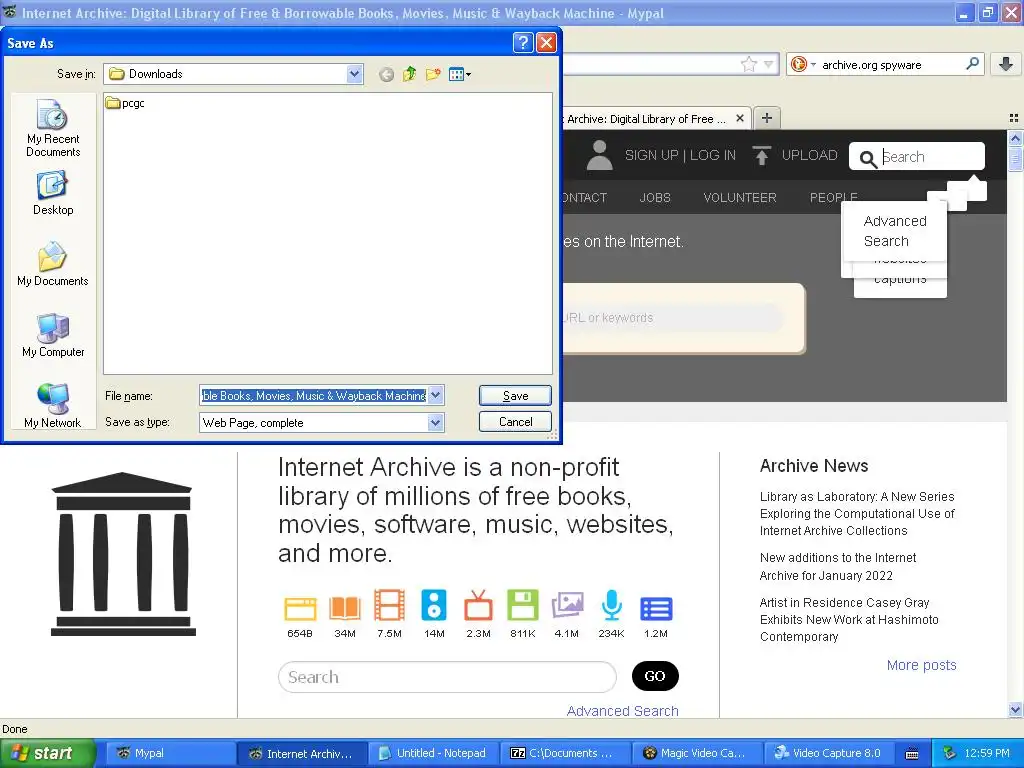
Task: Open New additions January 2022 article
Action: click(838, 566)
